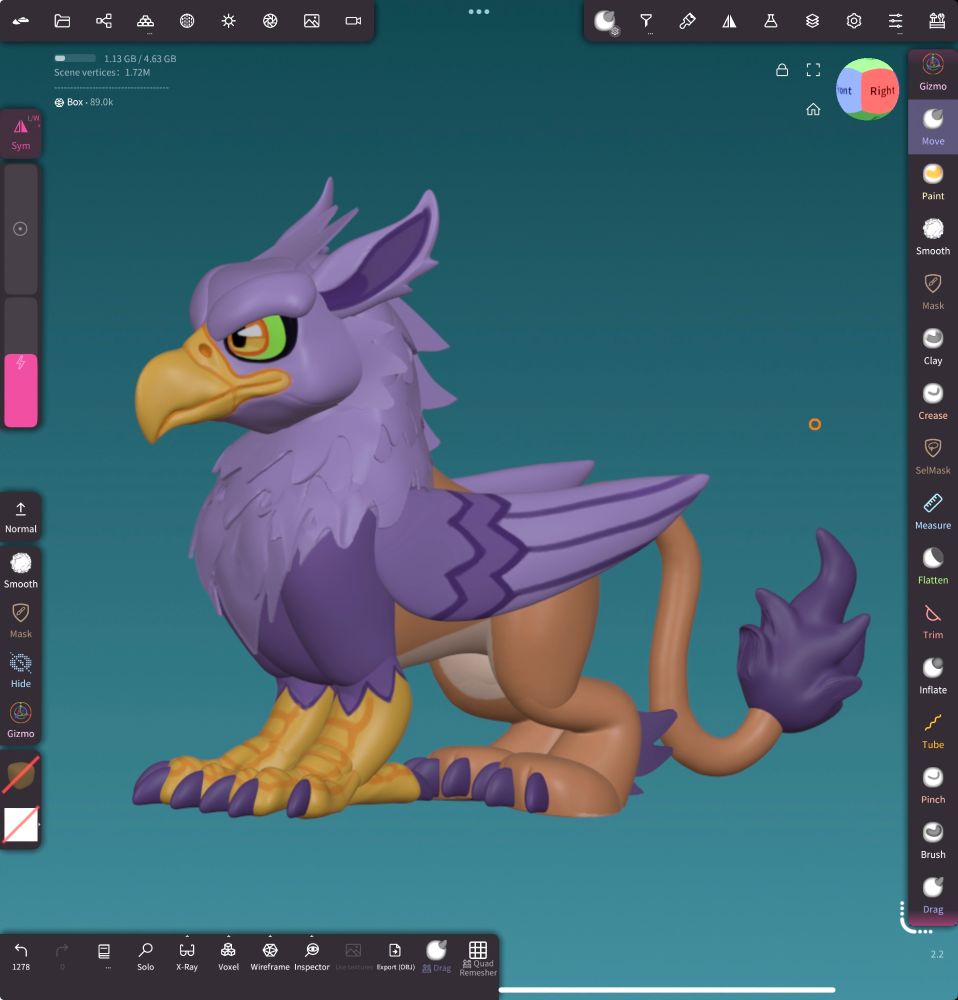This screenshot has width=958, height=1000.
Task: Click the Voxel remesh shortcut
Action: point(228,957)
